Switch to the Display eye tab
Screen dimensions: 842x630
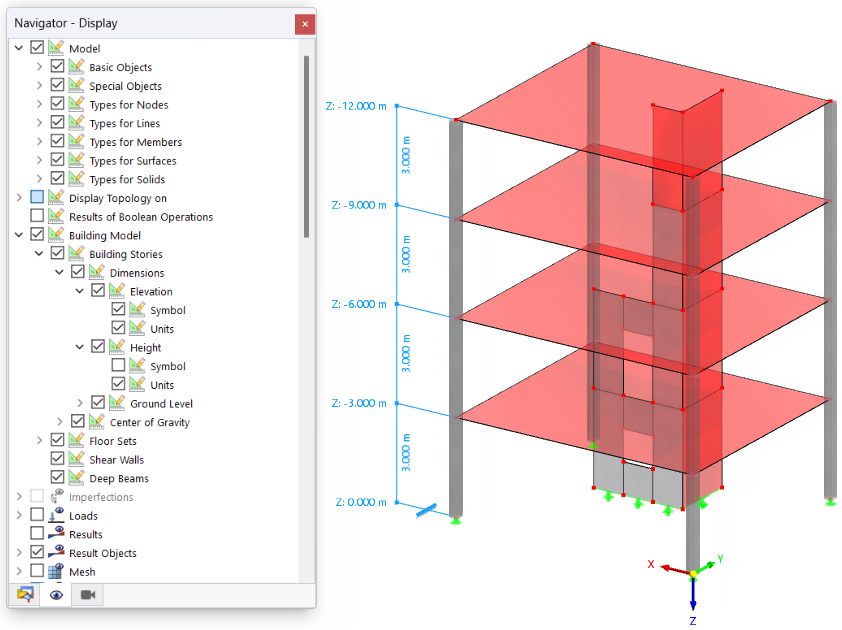[x=56, y=595]
